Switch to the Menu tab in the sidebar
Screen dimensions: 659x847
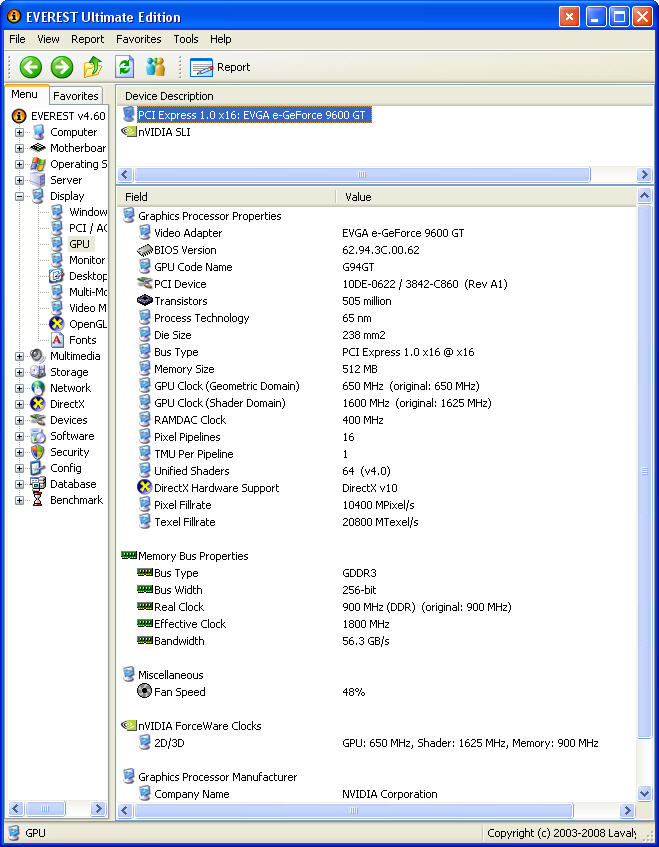click(x=25, y=94)
